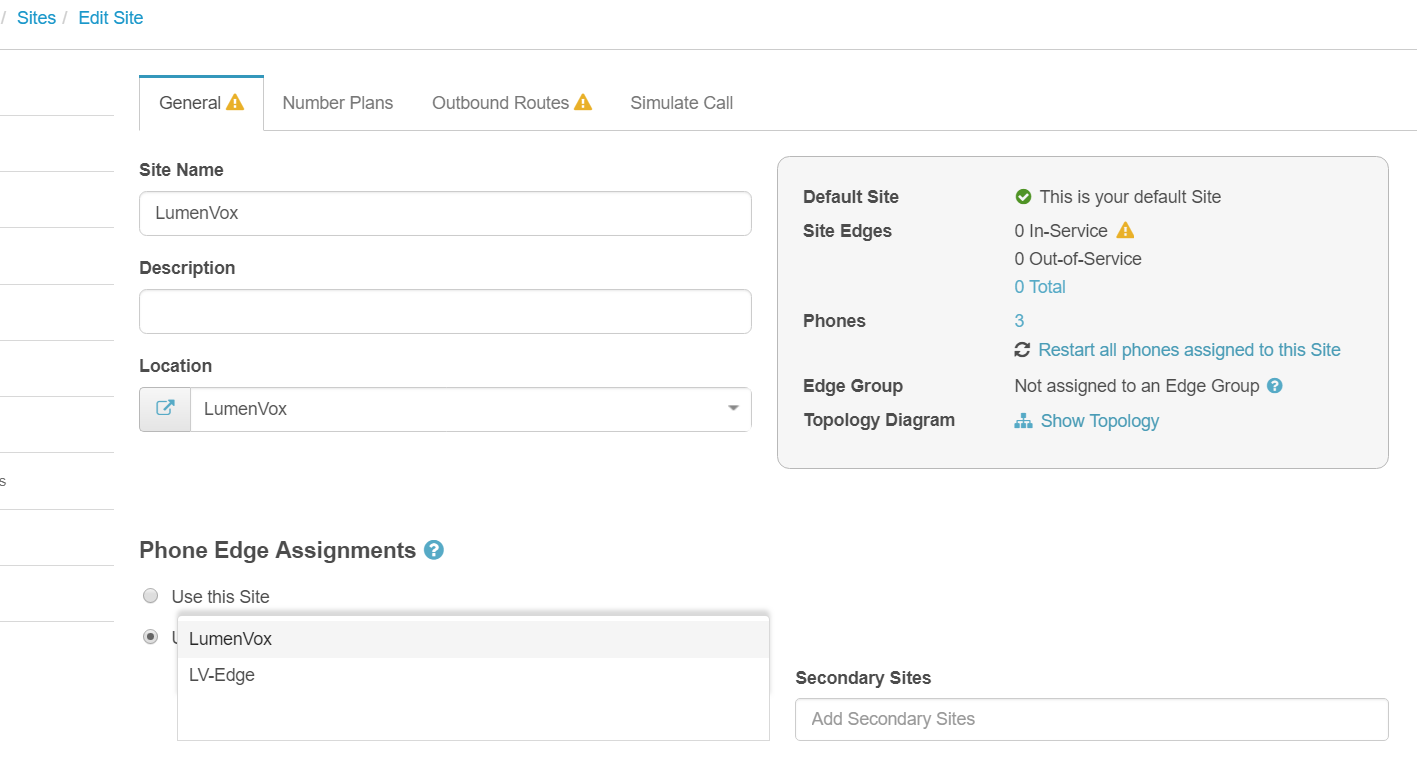The height and width of the screenshot is (765, 1417).
Task: Click the 0 Total site edges link
Action: pos(1039,287)
